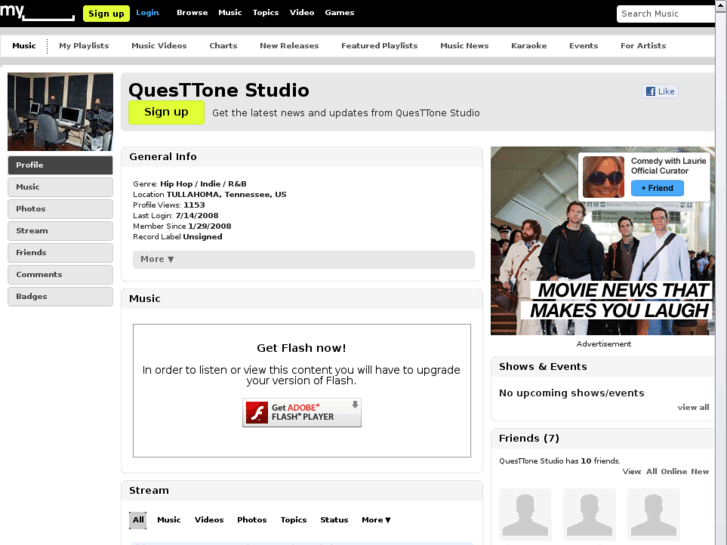Screen dimensions: 727x545
Task: Click the movie news advertisement image
Action: click(603, 241)
